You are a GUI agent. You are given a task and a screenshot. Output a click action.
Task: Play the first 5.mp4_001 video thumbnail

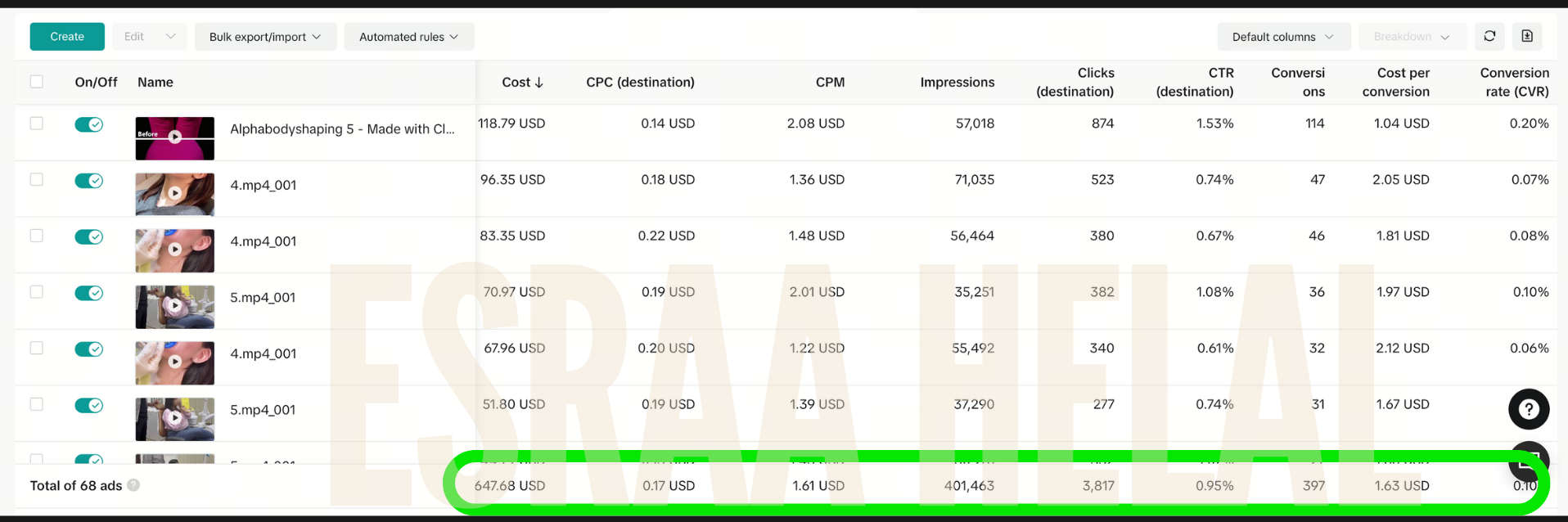[x=174, y=306]
